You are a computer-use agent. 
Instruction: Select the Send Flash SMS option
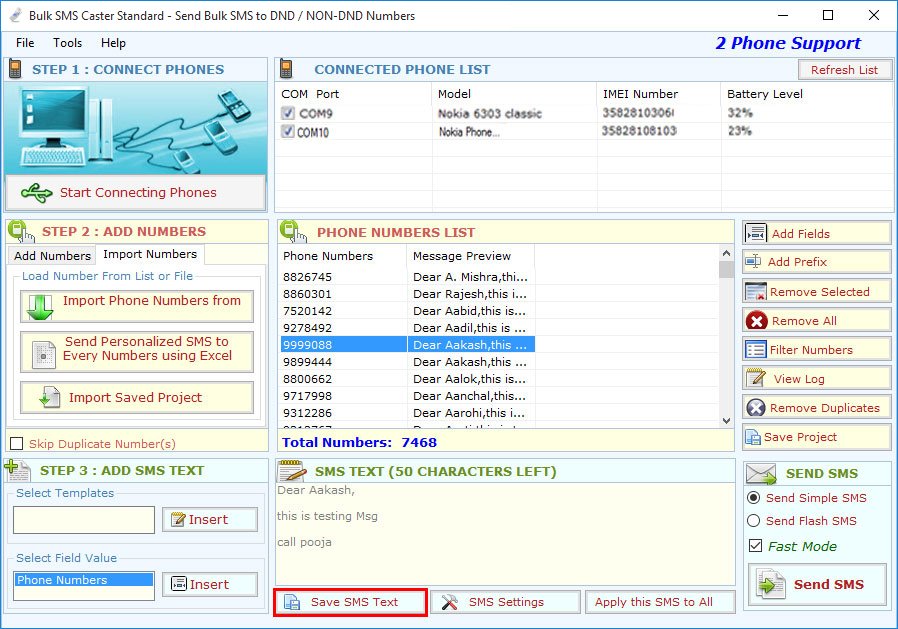(x=754, y=521)
